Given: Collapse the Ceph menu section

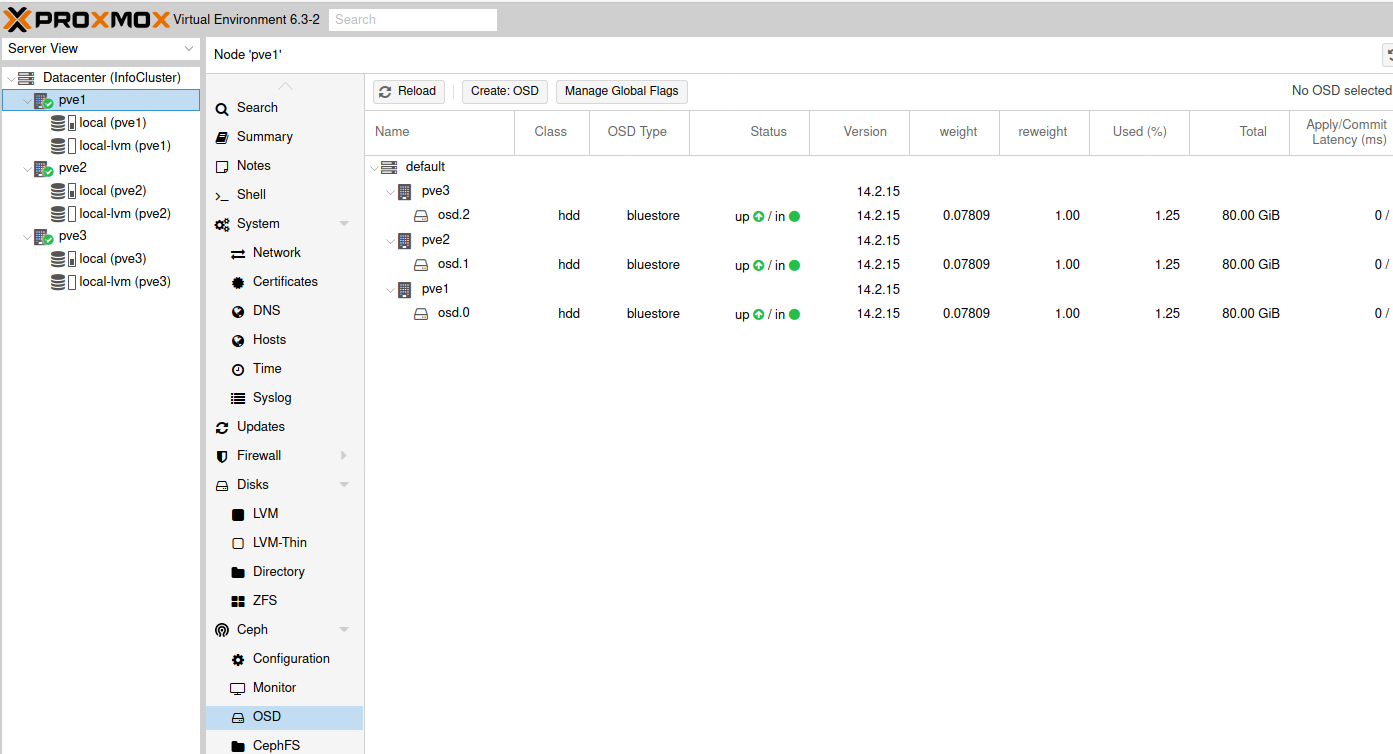Looking at the screenshot, I should pyautogui.click(x=344, y=630).
